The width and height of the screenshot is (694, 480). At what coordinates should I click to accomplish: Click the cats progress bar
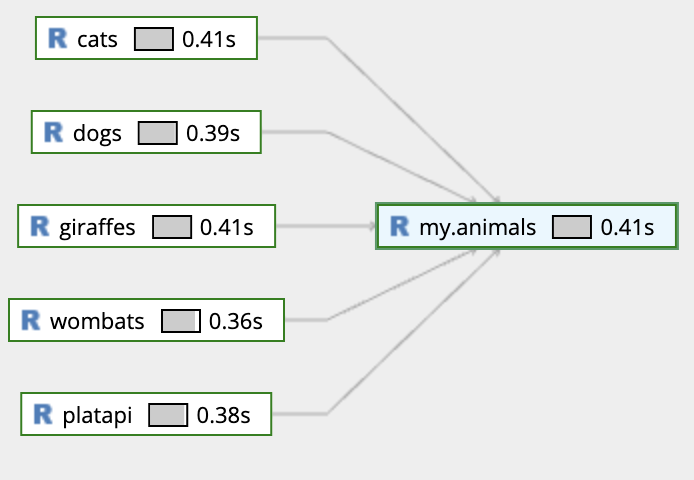click(x=154, y=39)
